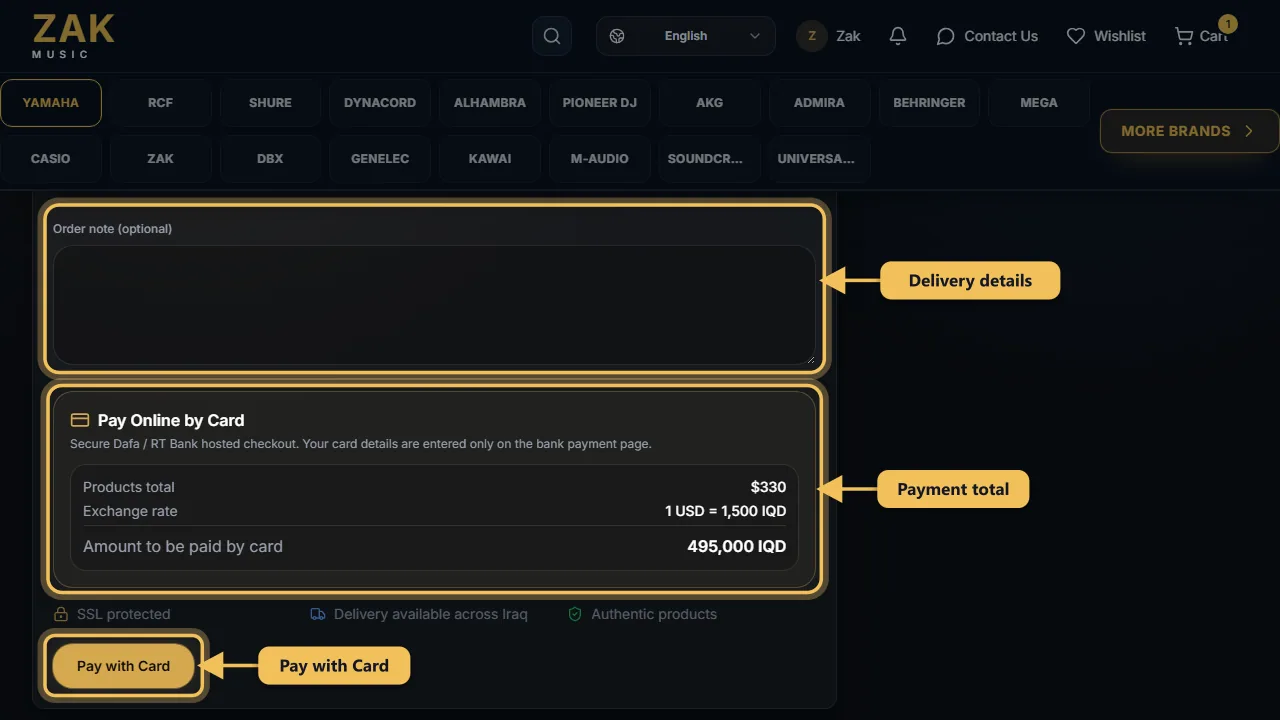Click the Contact Us chat bubble icon
The width and height of the screenshot is (1280, 720).
coord(945,36)
